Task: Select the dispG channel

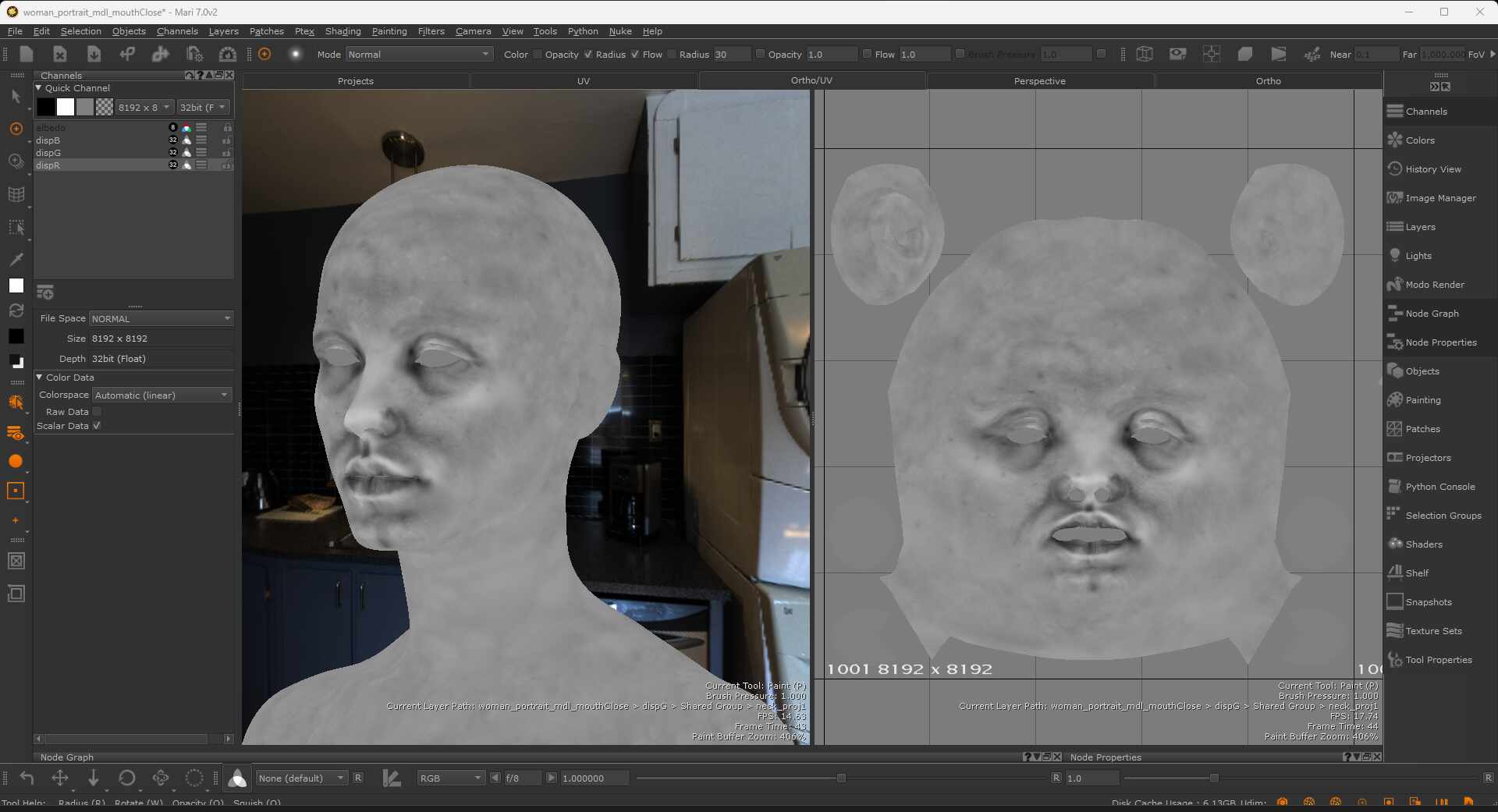Action: coord(48,153)
